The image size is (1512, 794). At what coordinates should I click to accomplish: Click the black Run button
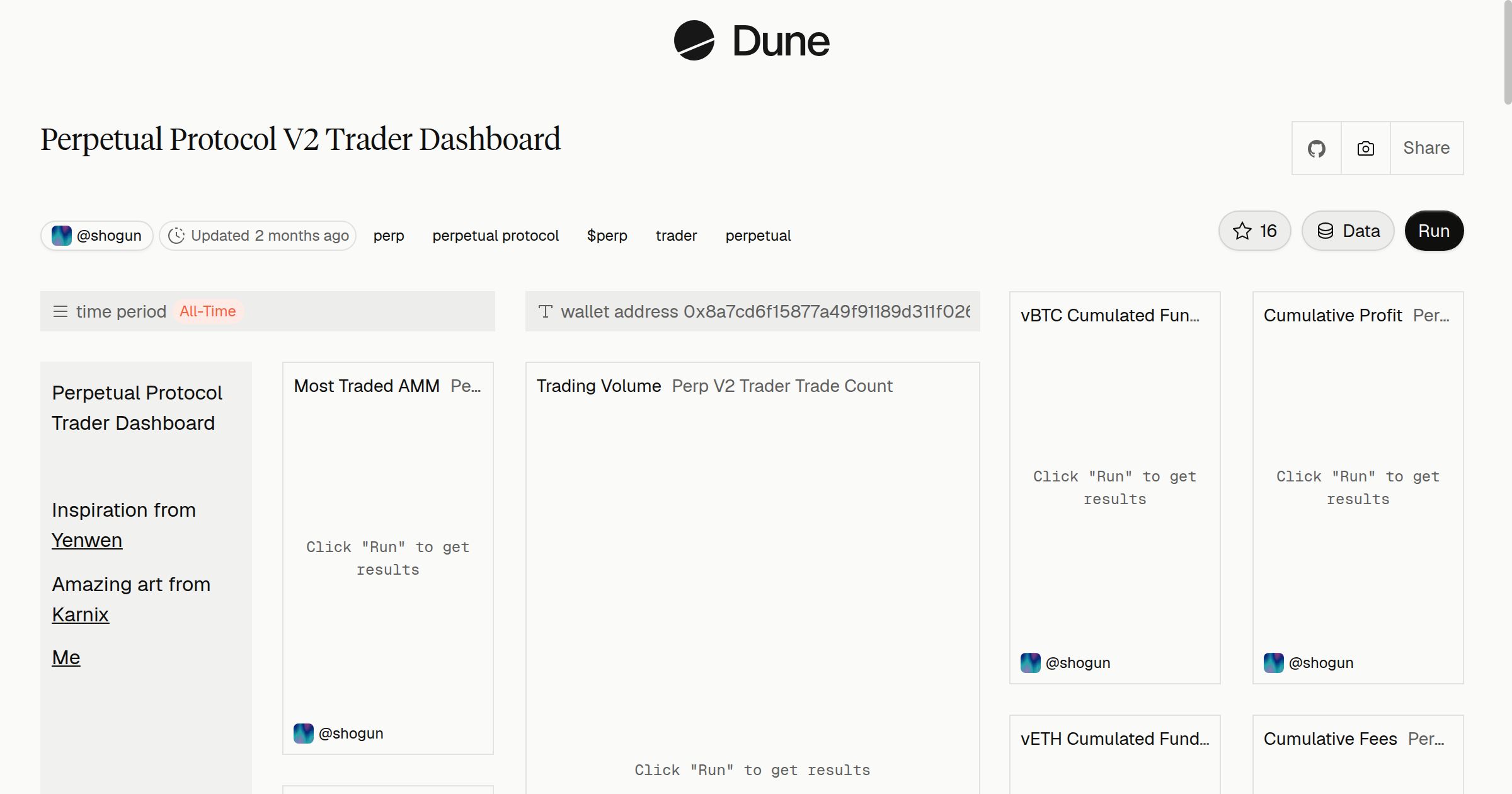pyautogui.click(x=1434, y=231)
